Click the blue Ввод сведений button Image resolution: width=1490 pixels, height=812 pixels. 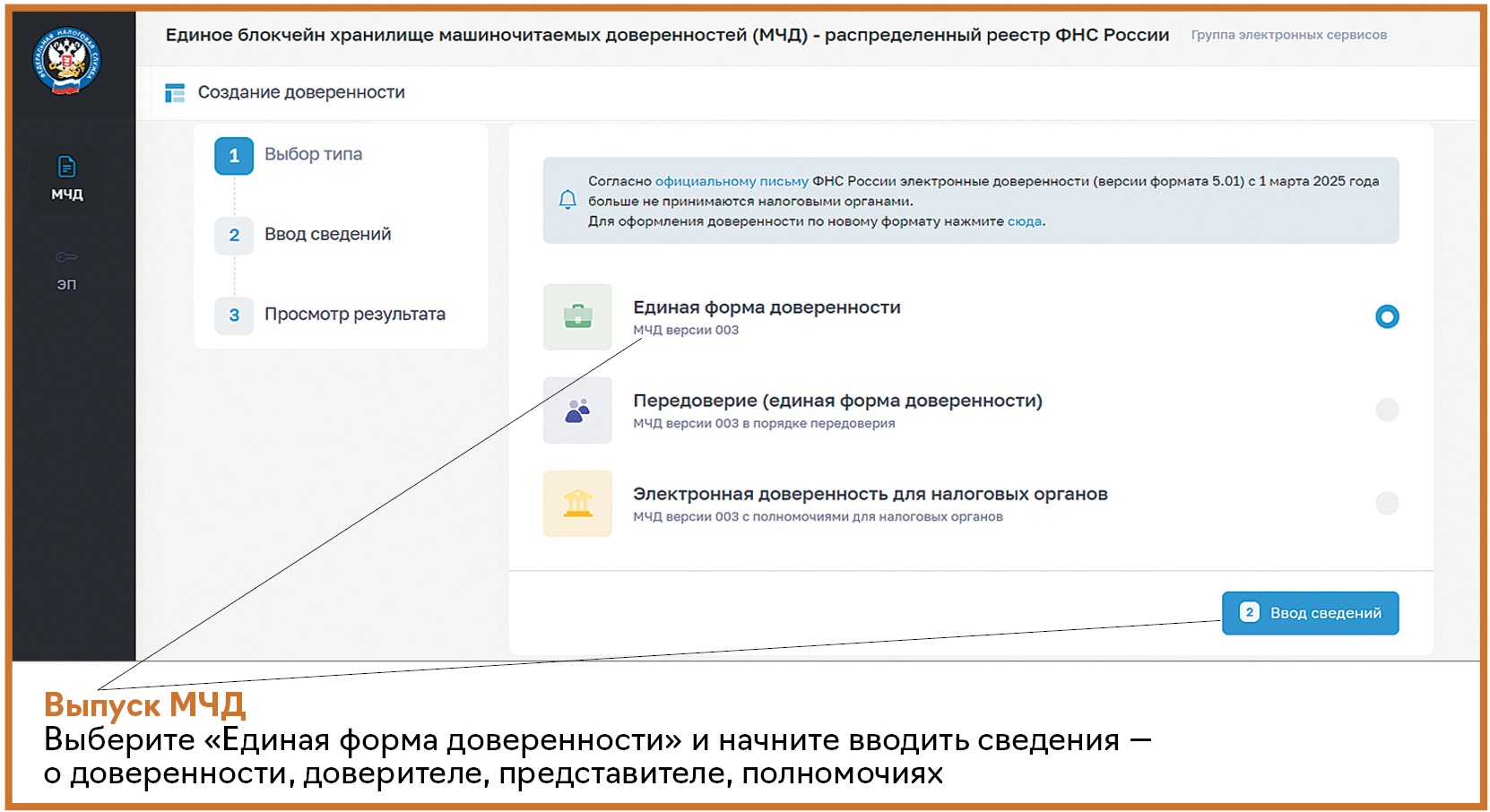click(1310, 613)
